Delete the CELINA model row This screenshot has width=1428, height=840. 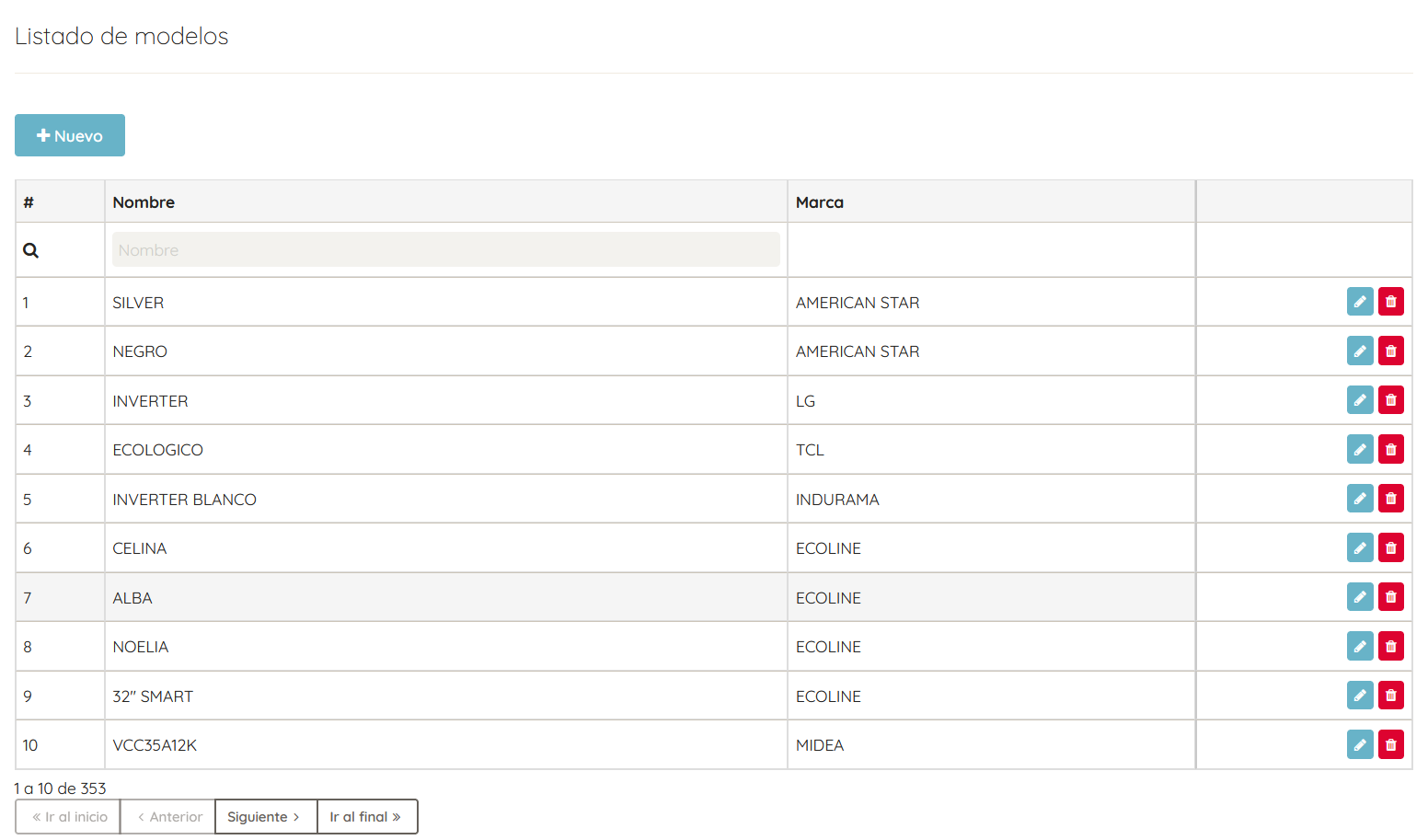tap(1391, 547)
